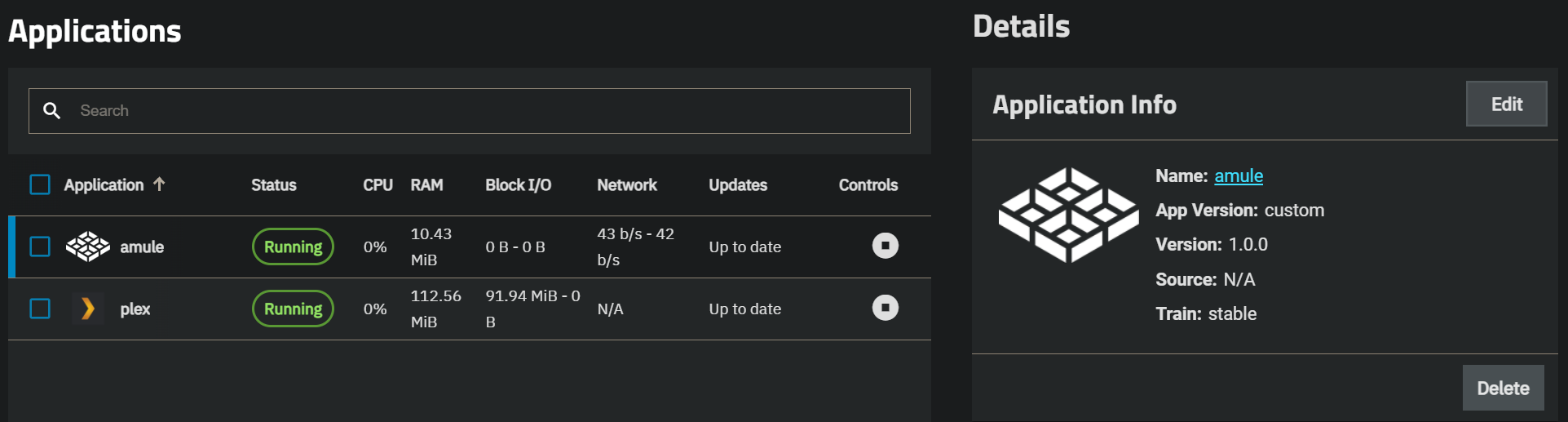The image size is (1568, 422).
Task: Focus the applications Search field
Action: tap(470, 111)
